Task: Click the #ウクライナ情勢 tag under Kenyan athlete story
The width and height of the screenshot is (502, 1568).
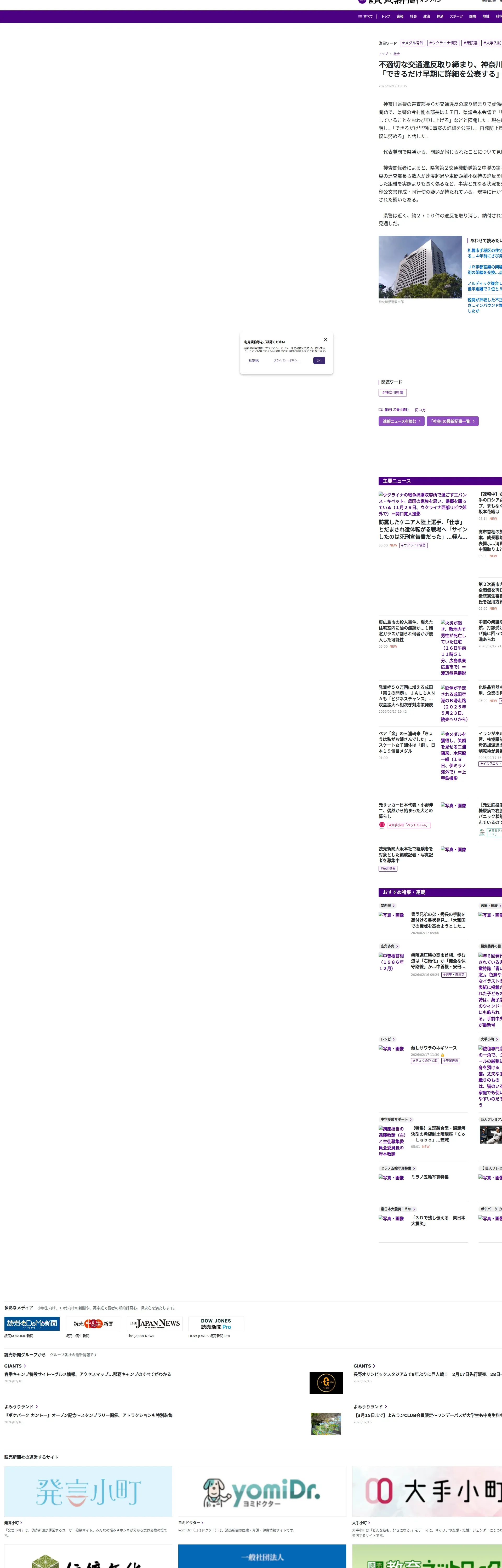Action: tap(414, 545)
